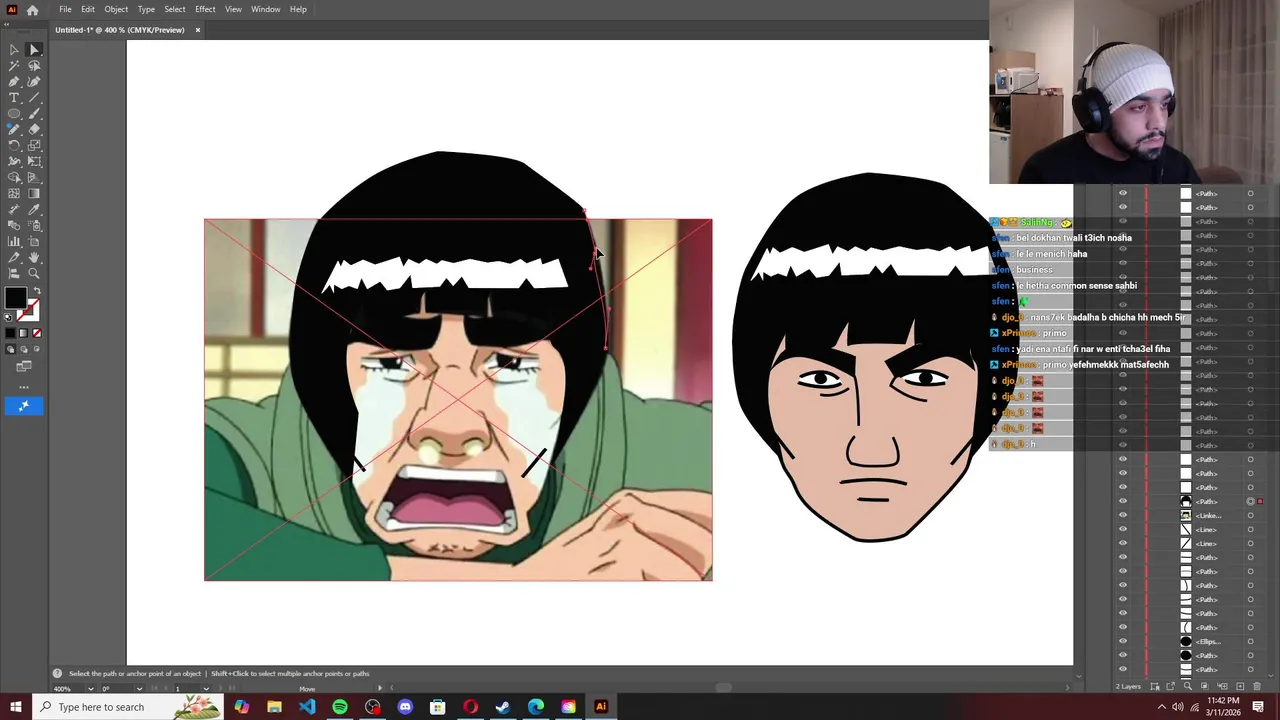Select the Scale tool
Viewport: 1280px width, 720px height.
(34, 145)
